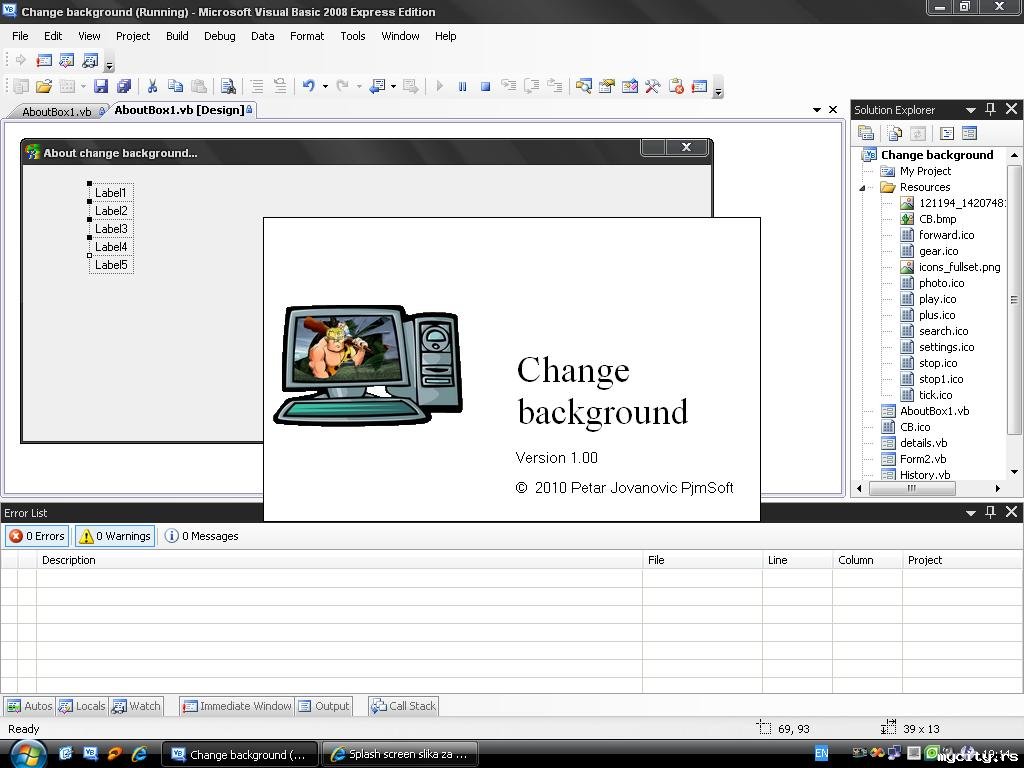The width and height of the screenshot is (1024, 768).
Task: Open the Error List toolbar icon
Action: click(x=676, y=86)
